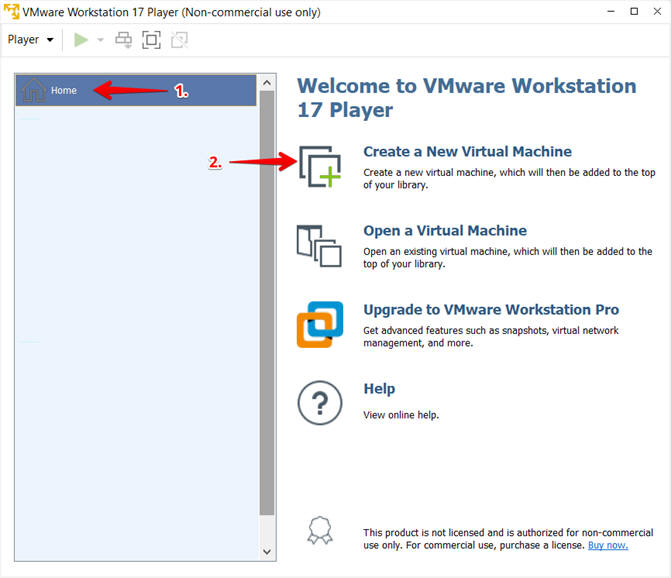Close the VMware Player window
Viewport: 671px width, 578px height.
click(657, 12)
